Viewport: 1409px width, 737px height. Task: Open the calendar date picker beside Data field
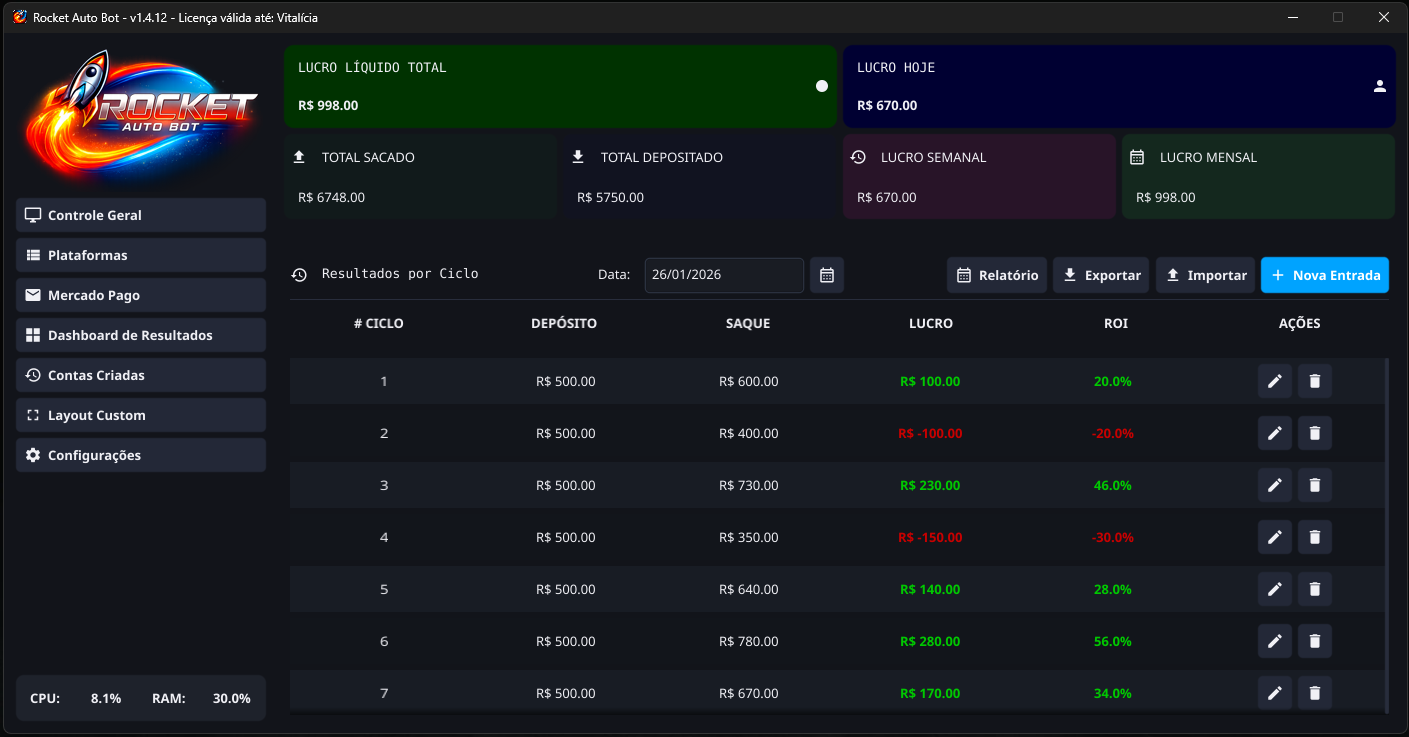tap(826, 275)
